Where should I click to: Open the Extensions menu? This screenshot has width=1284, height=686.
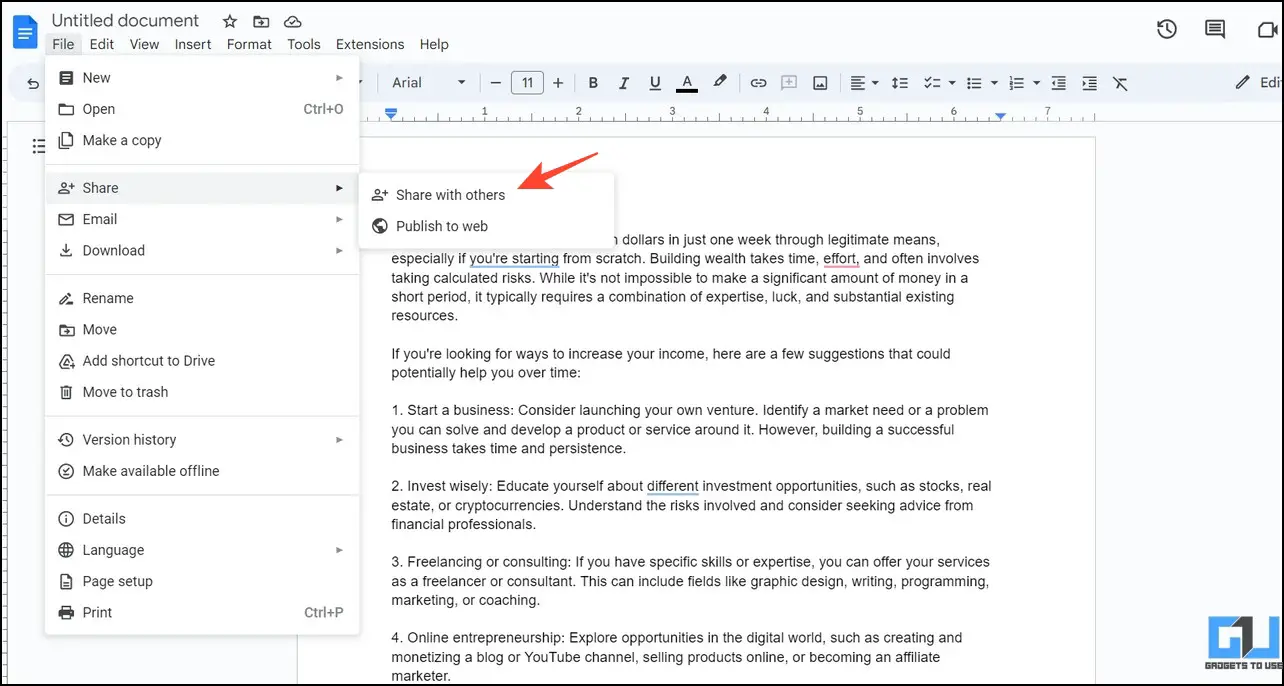click(370, 44)
